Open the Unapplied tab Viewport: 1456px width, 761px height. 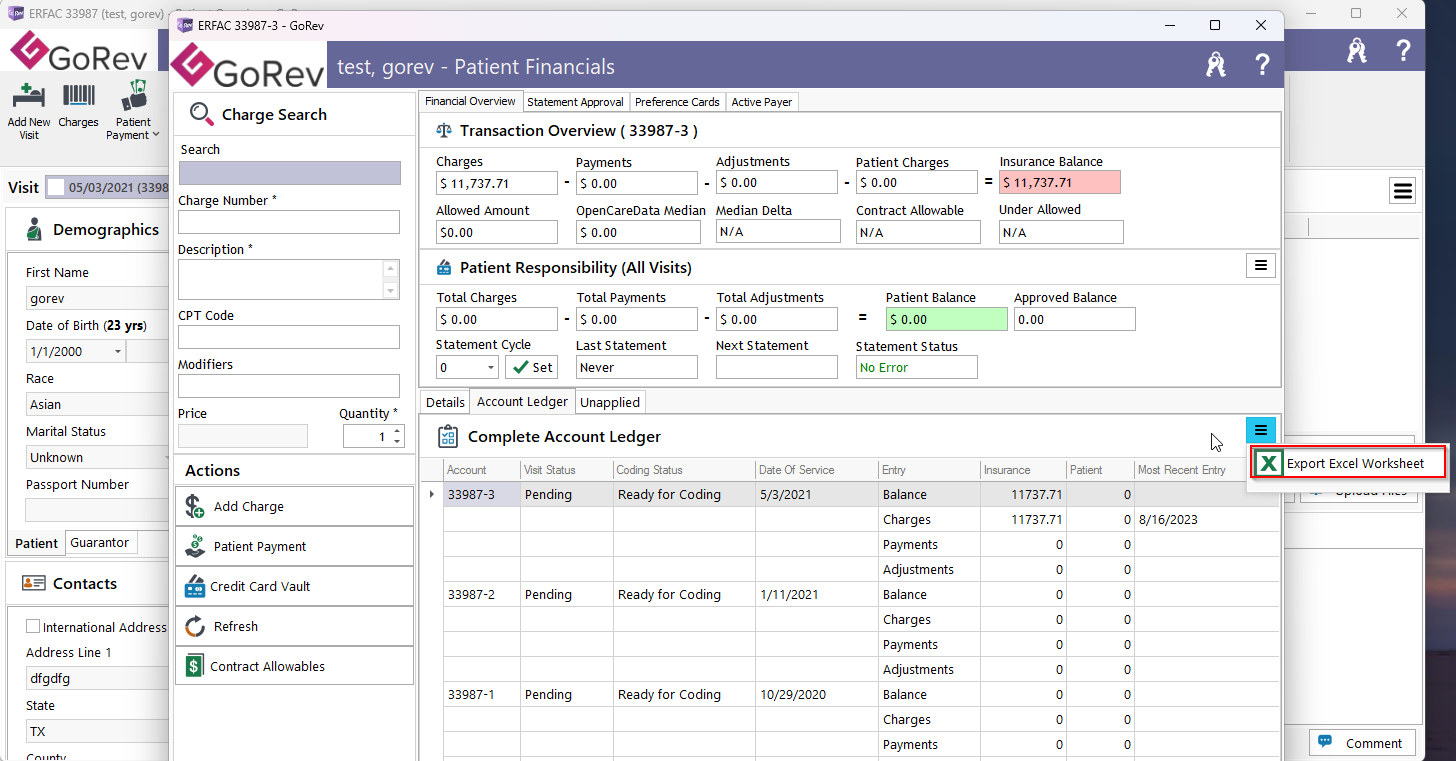(609, 402)
